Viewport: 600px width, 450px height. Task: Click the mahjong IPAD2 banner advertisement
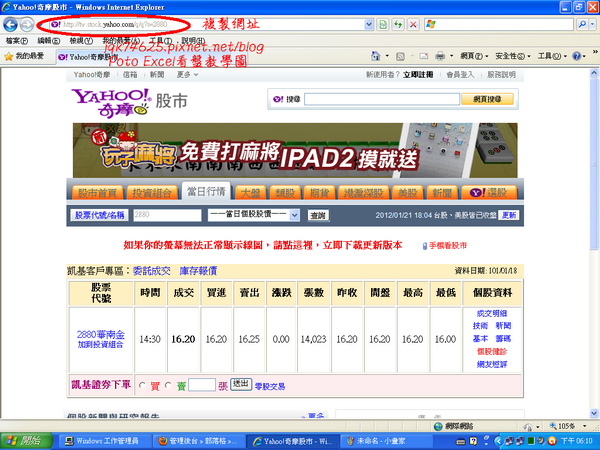pyautogui.click(x=295, y=150)
